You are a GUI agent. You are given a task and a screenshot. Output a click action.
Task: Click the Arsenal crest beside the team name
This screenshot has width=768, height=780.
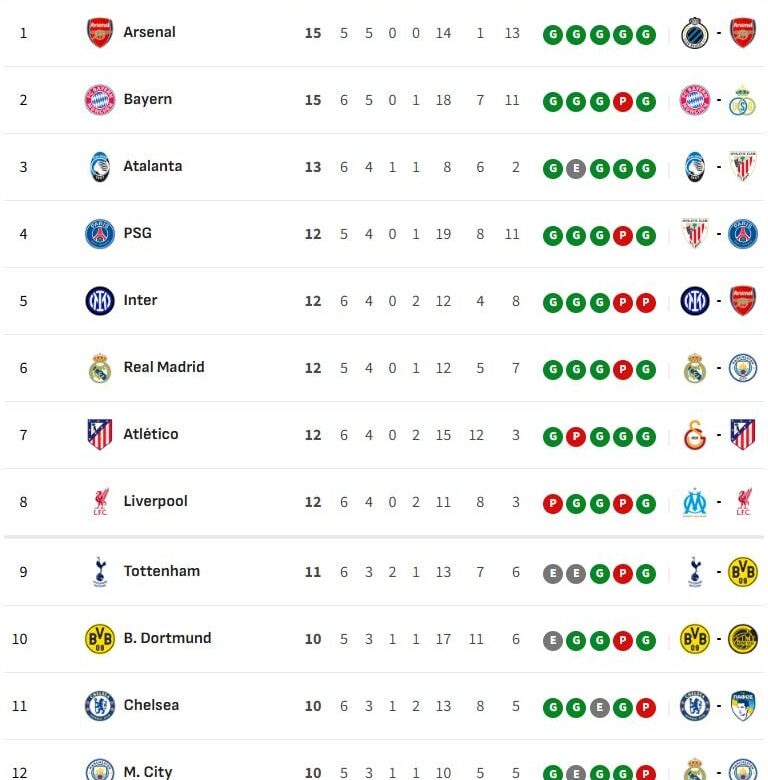click(x=100, y=33)
